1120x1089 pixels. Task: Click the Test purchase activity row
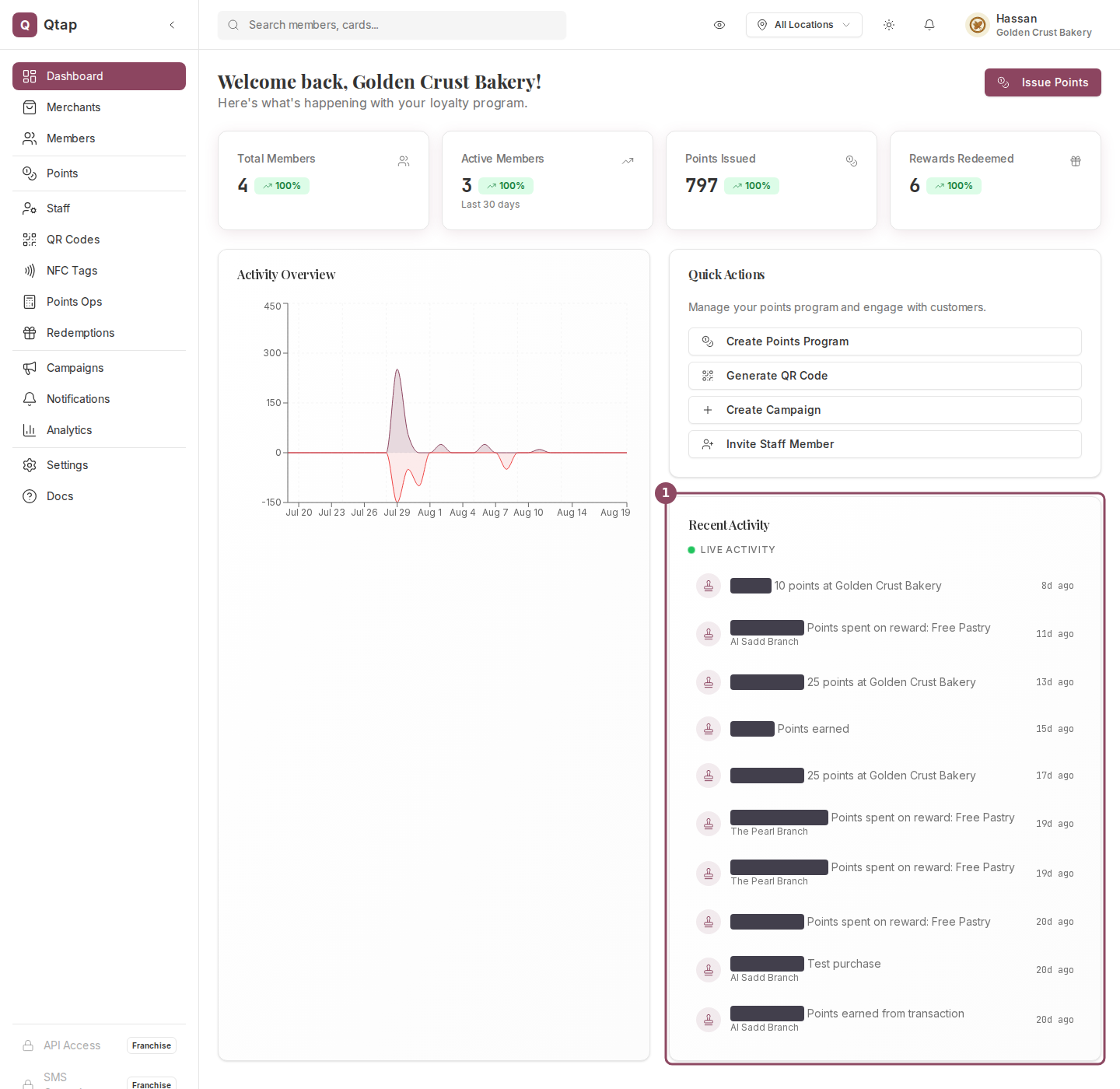click(x=885, y=970)
